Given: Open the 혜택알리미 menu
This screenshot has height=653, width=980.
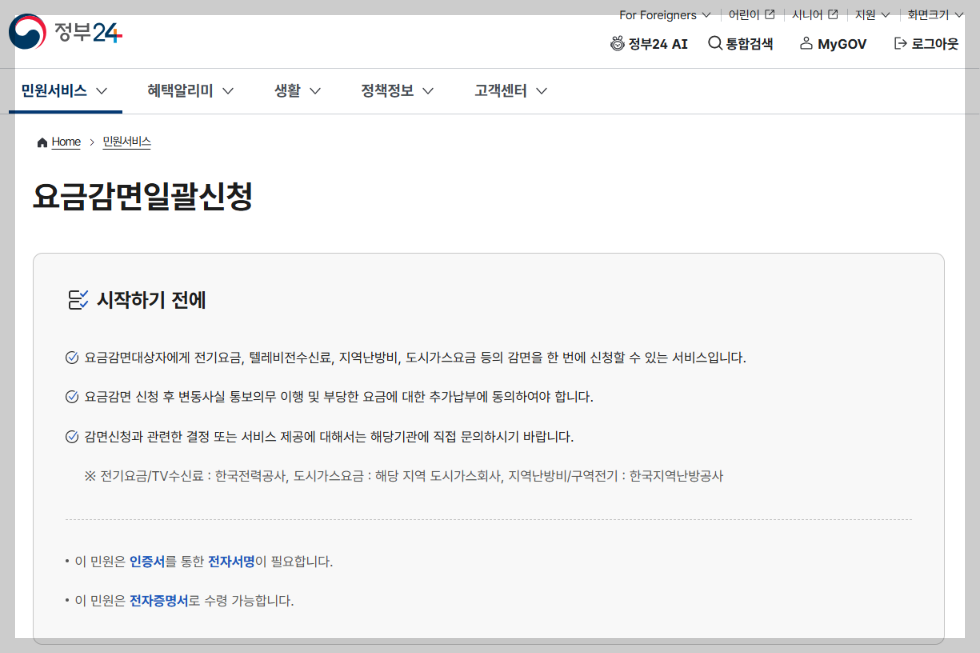Looking at the screenshot, I should pos(180,91).
